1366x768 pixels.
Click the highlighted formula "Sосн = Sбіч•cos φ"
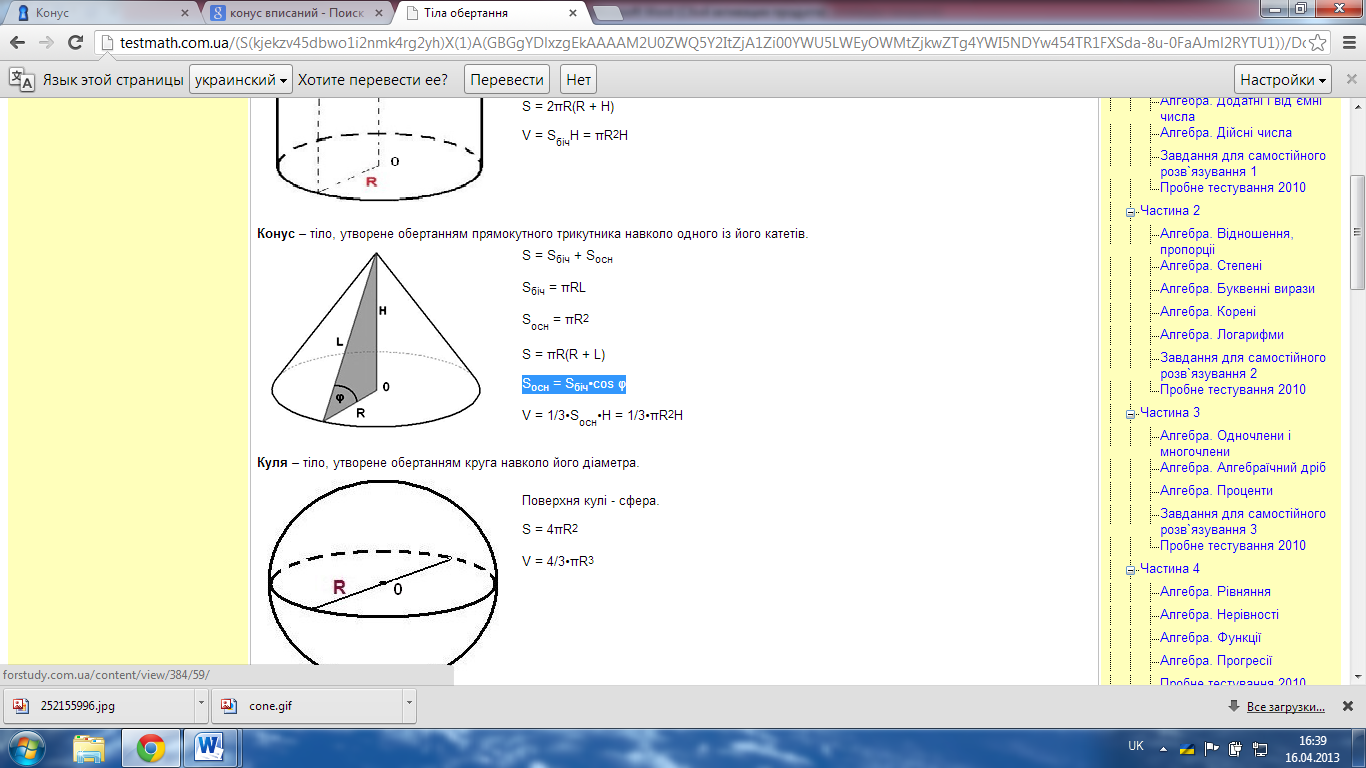(574, 385)
